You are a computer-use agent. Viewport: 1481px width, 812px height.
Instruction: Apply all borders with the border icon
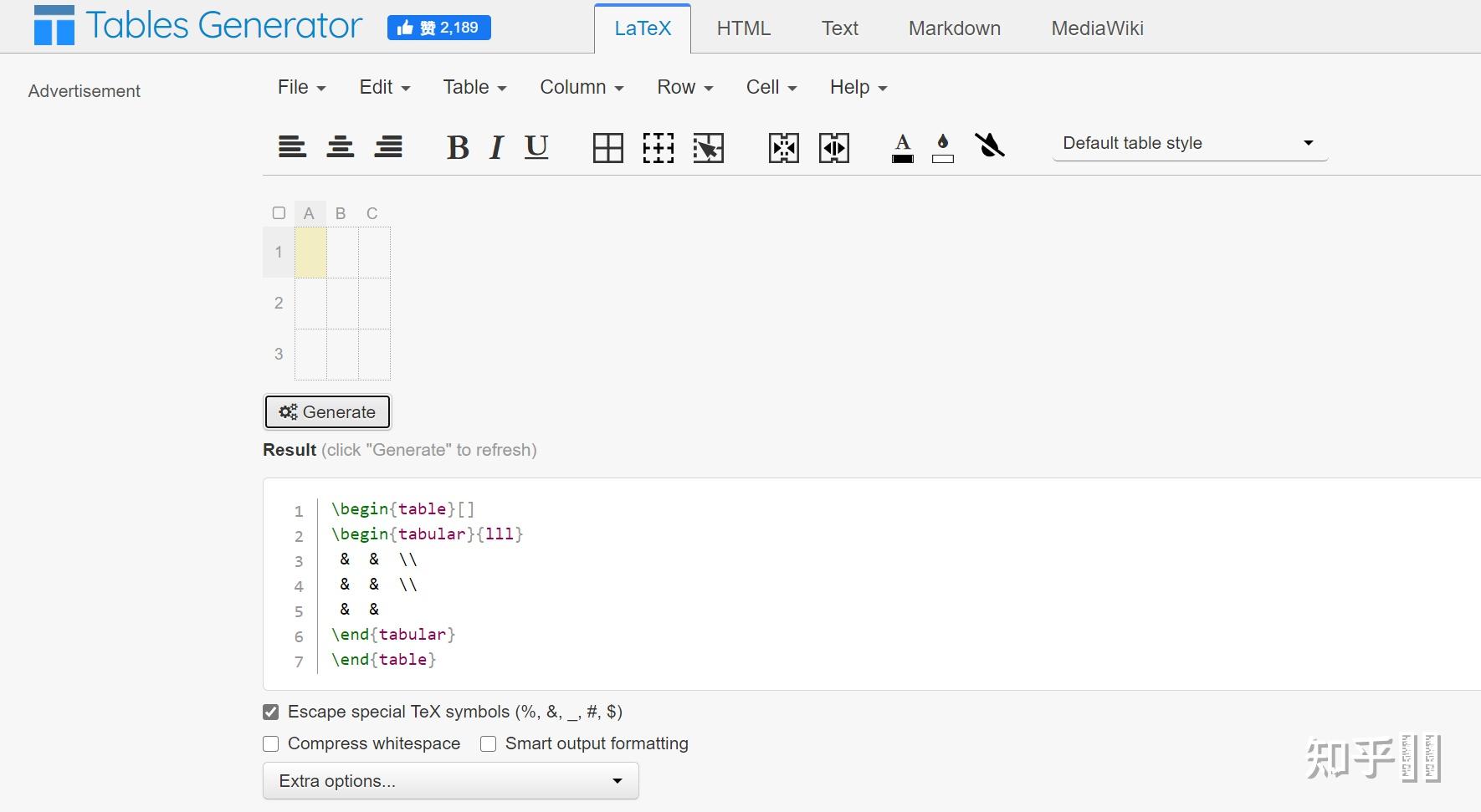click(608, 148)
